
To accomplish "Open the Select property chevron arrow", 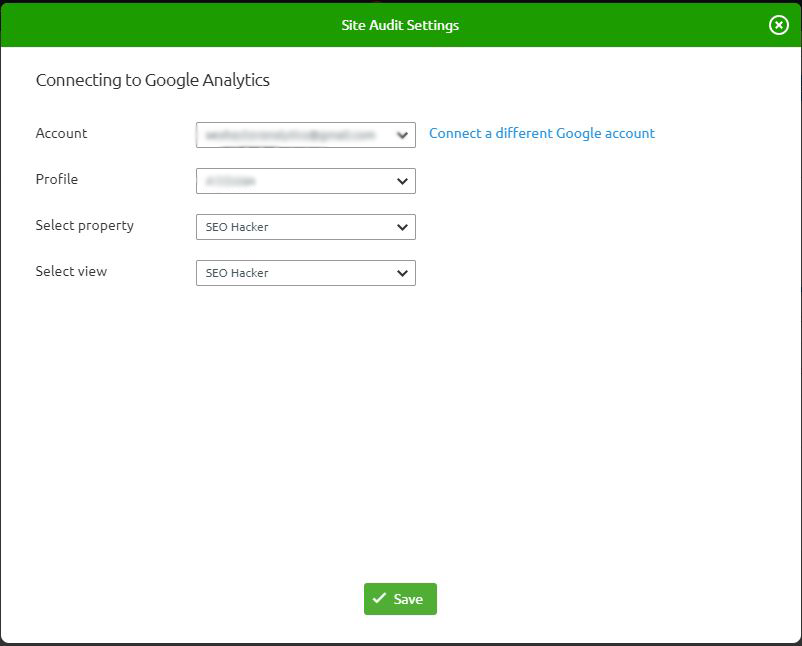I will (402, 227).
